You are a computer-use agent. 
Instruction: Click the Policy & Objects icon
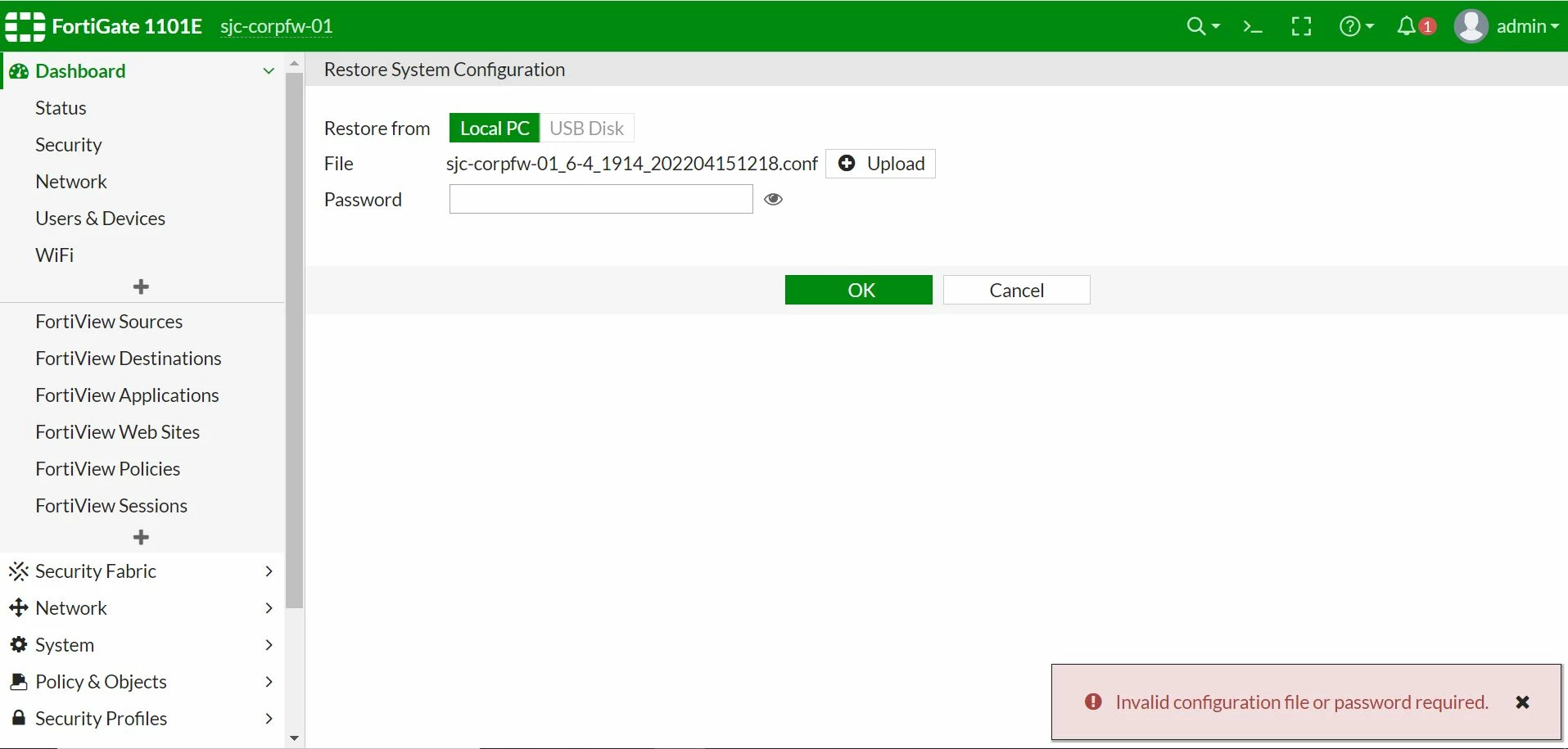pos(18,681)
